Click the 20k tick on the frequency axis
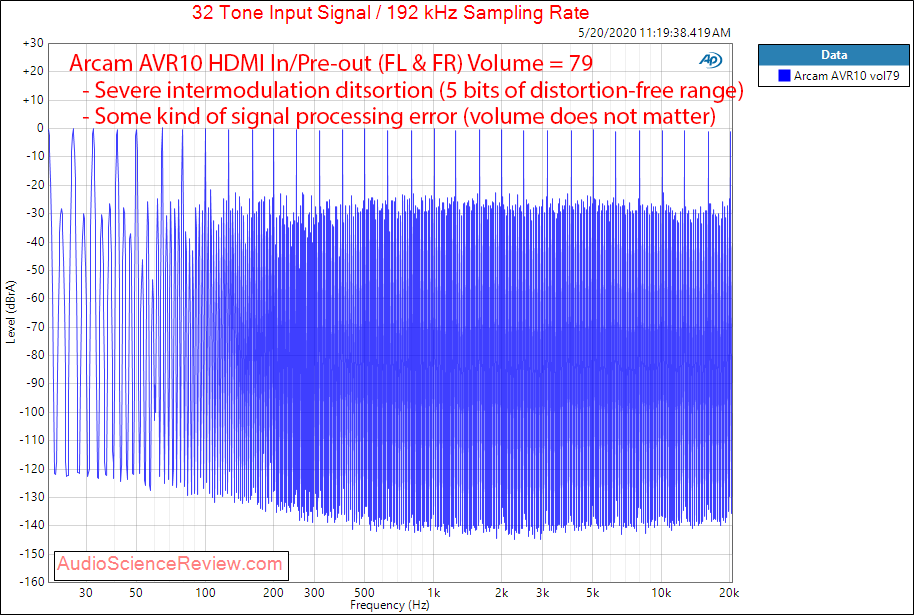Image resolution: width=914 pixels, height=615 pixels. click(x=729, y=593)
